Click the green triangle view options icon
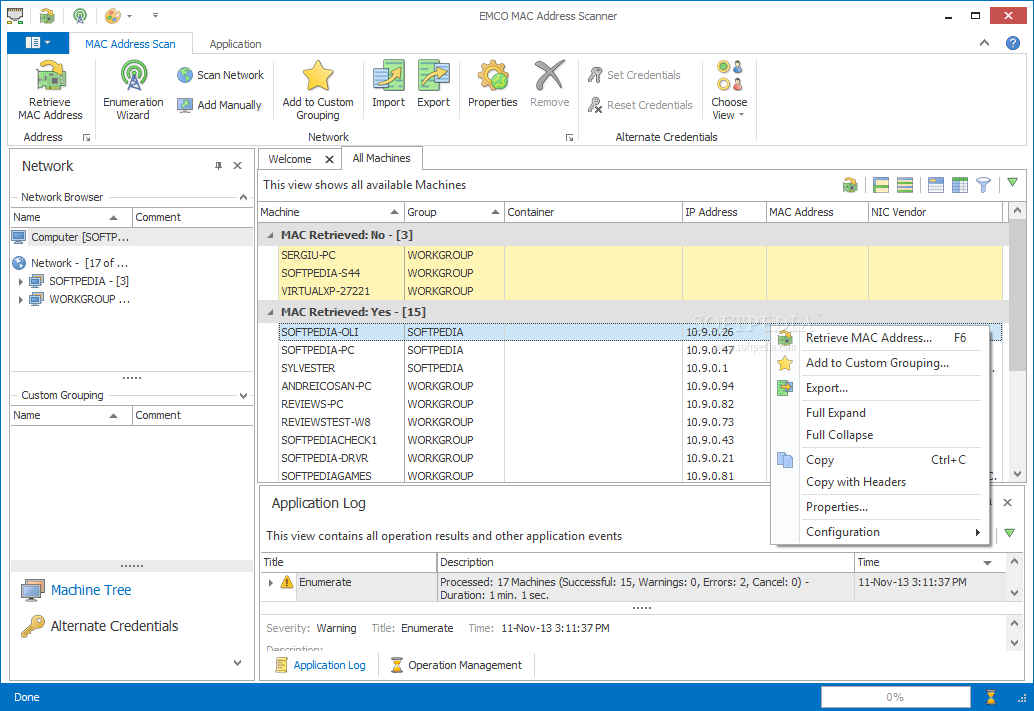This screenshot has width=1034, height=711. pyautogui.click(x=1012, y=182)
